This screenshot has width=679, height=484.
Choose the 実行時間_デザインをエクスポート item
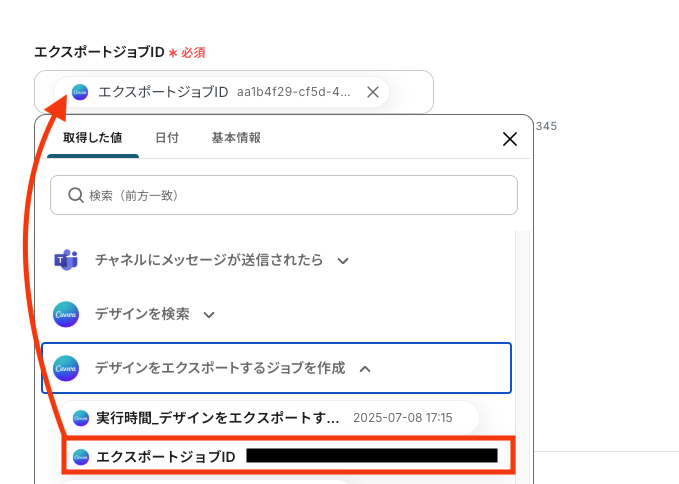(268, 418)
